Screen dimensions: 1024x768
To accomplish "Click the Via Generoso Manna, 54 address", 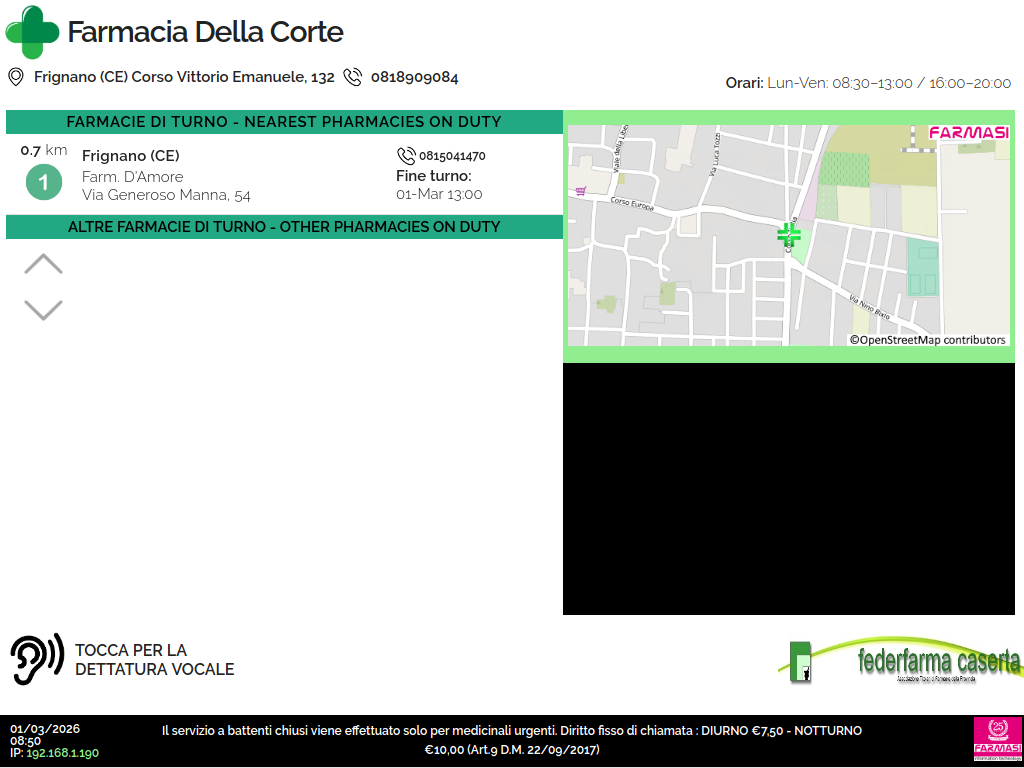I will click(166, 195).
